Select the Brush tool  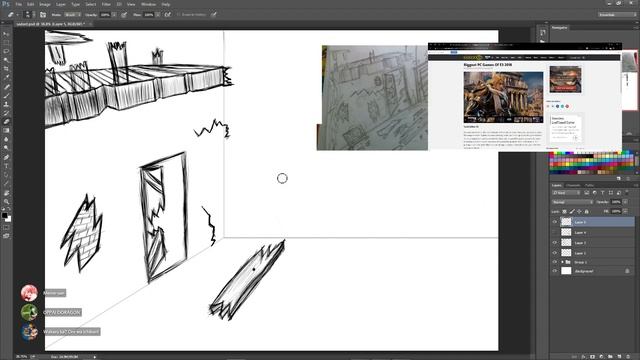pos(6,96)
